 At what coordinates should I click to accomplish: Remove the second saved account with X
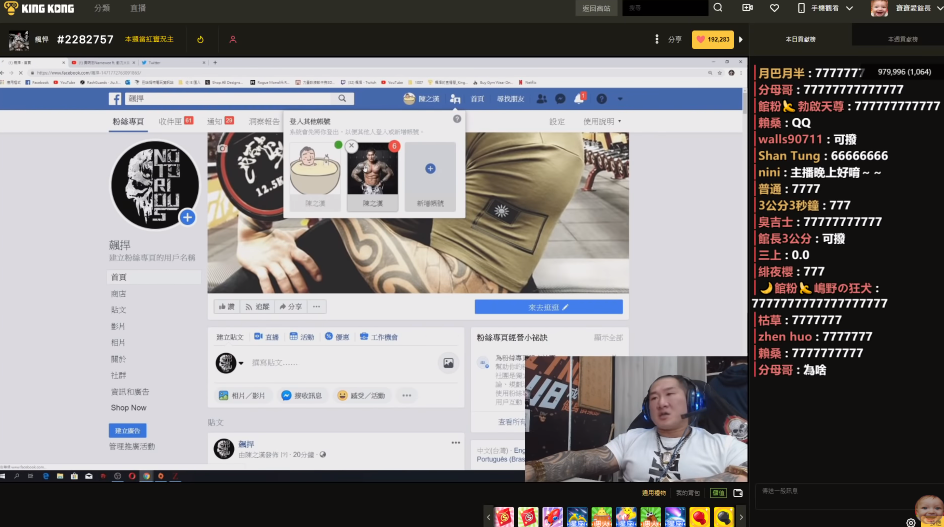coord(352,146)
